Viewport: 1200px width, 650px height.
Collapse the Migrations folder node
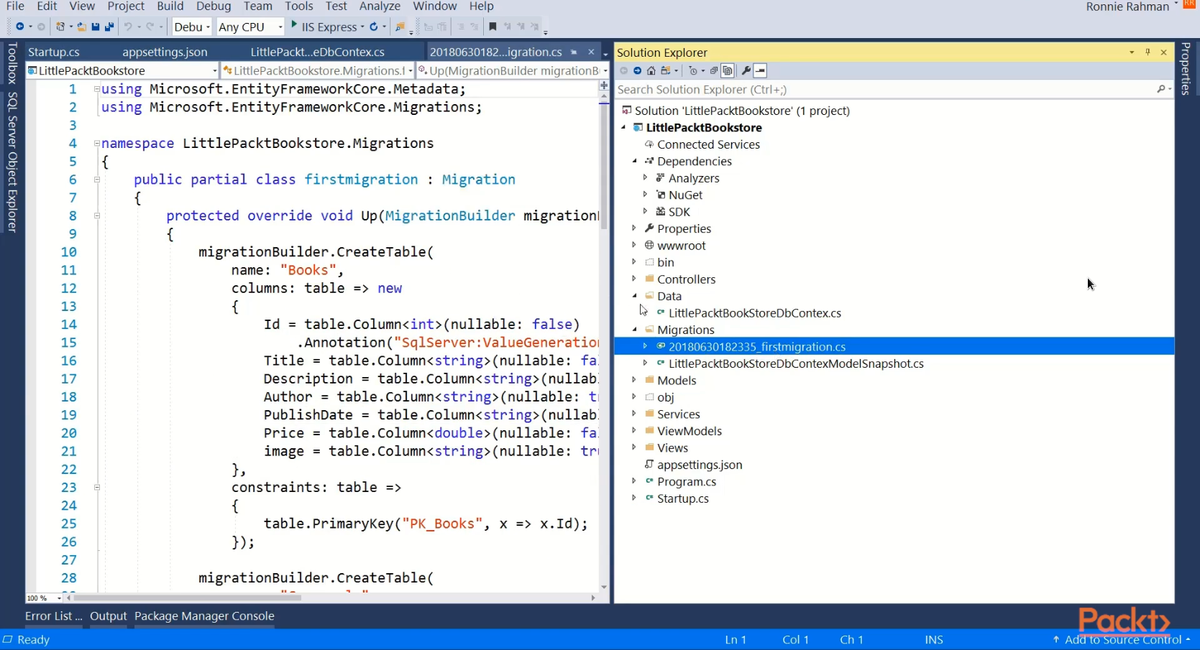click(x=634, y=329)
